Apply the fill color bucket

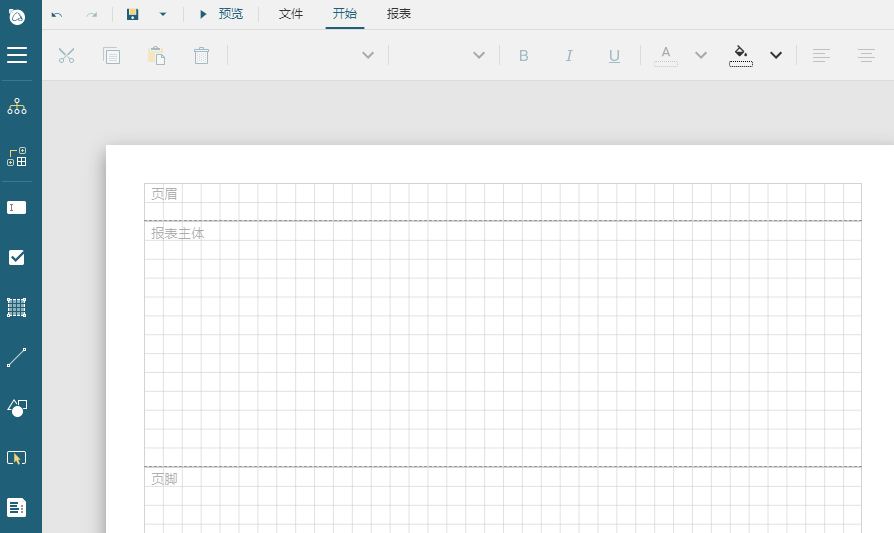pos(741,56)
